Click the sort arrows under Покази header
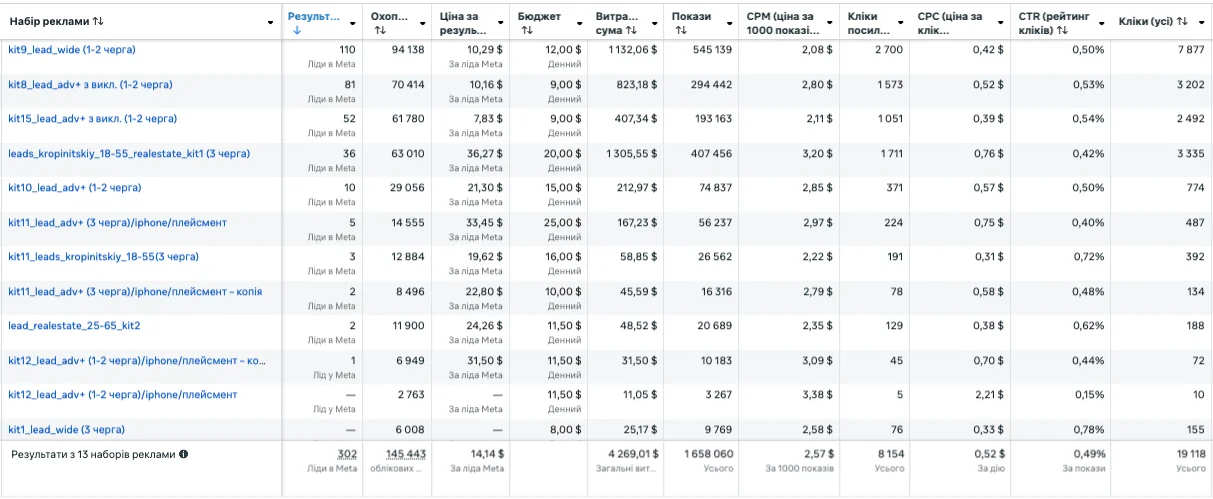Image resolution: width=1213 pixels, height=499 pixels. pyautogui.click(x=680, y=30)
